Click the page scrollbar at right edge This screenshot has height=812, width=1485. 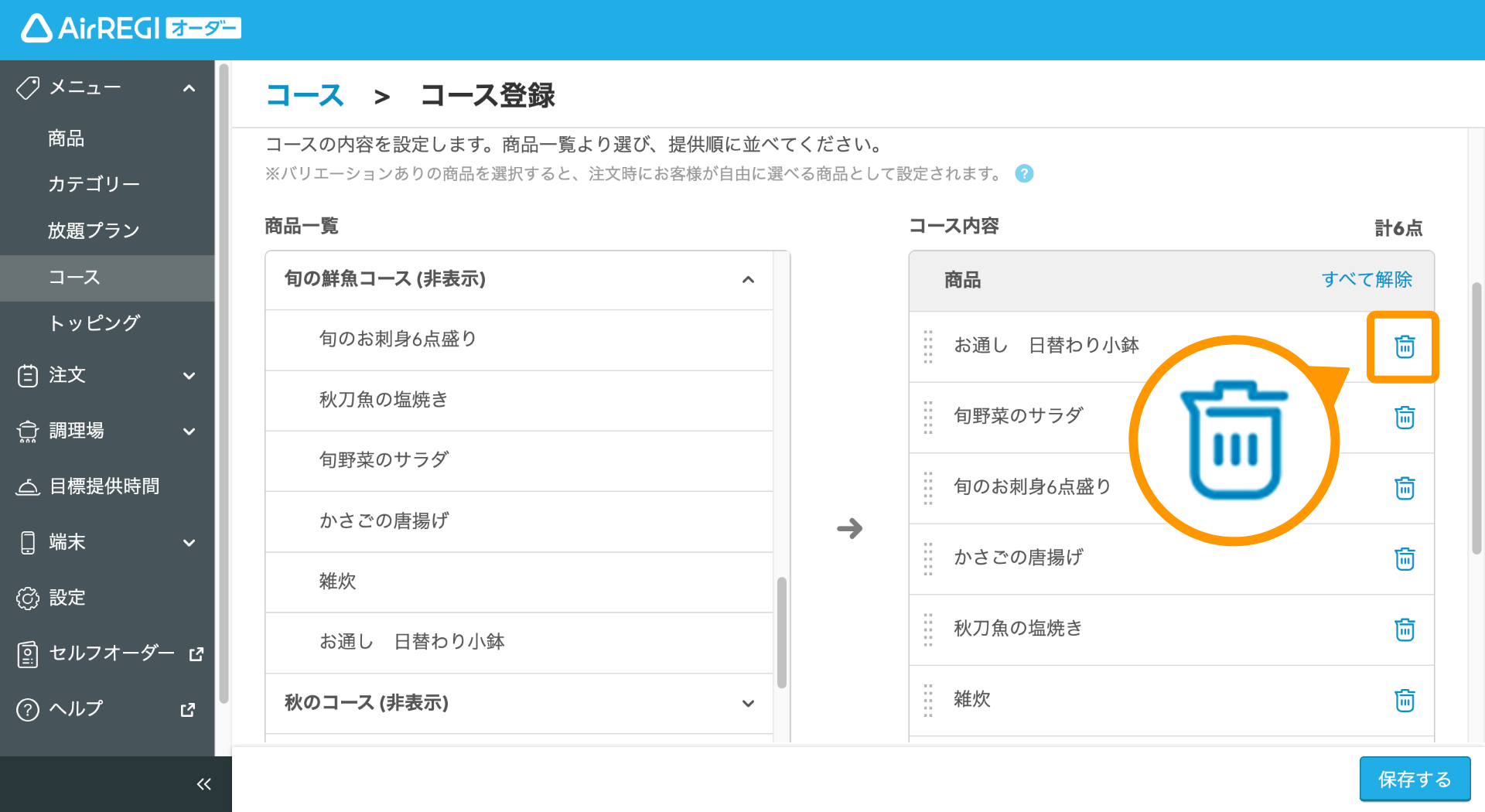tap(1476, 418)
